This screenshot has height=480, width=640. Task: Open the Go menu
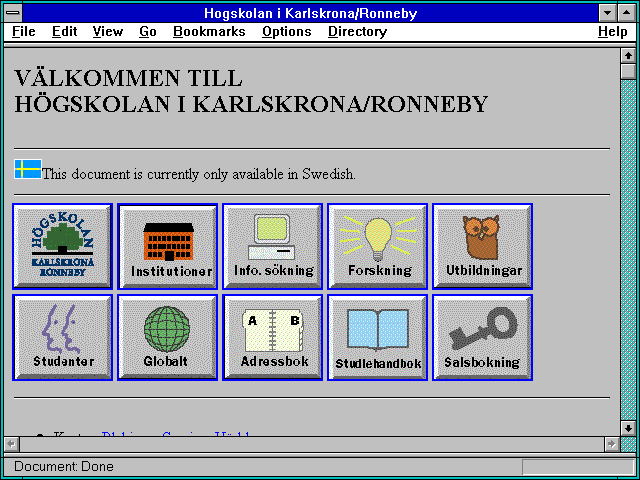[x=148, y=32]
